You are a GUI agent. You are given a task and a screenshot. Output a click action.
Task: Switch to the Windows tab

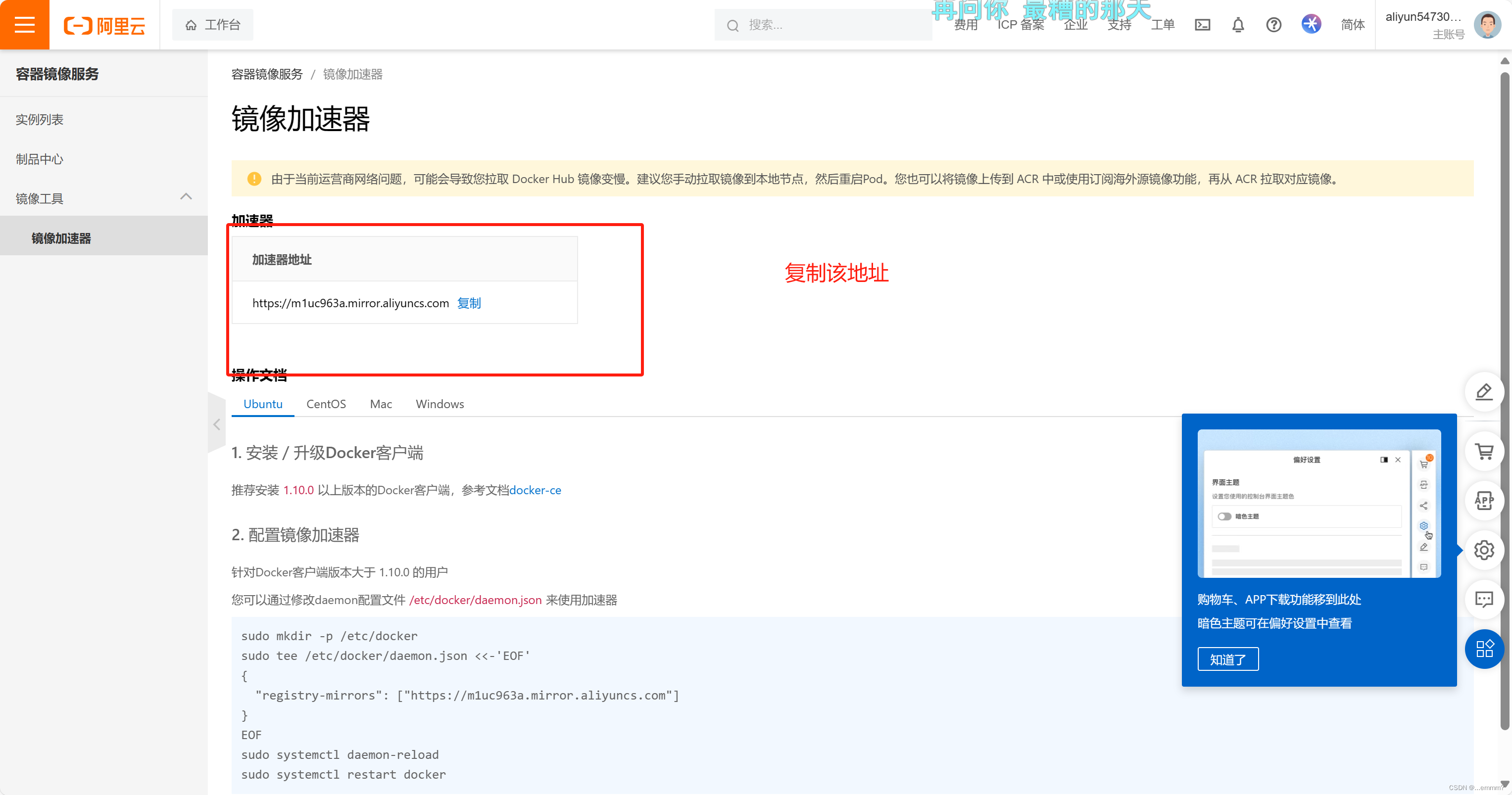(439, 404)
